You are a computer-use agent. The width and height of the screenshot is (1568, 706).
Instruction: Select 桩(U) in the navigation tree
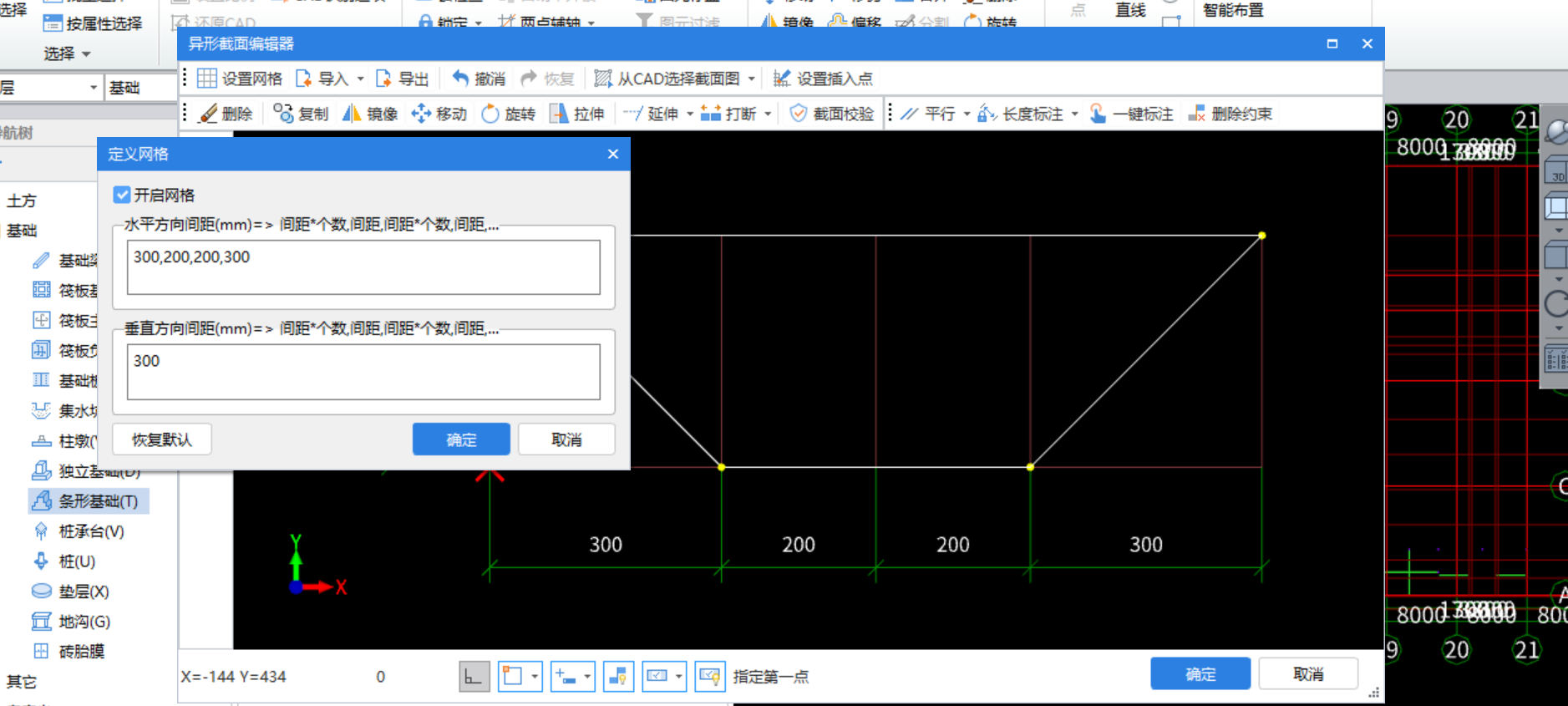pyautogui.click(x=65, y=561)
